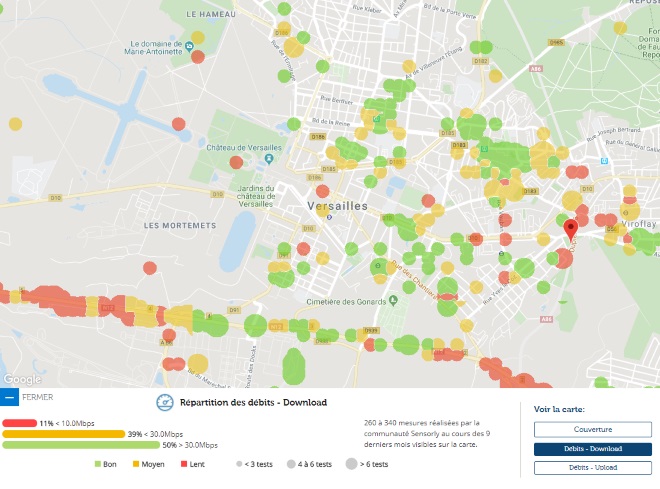Click the Google logo on the map
Screen dimensions: 660x489
click(x=22, y=379)
